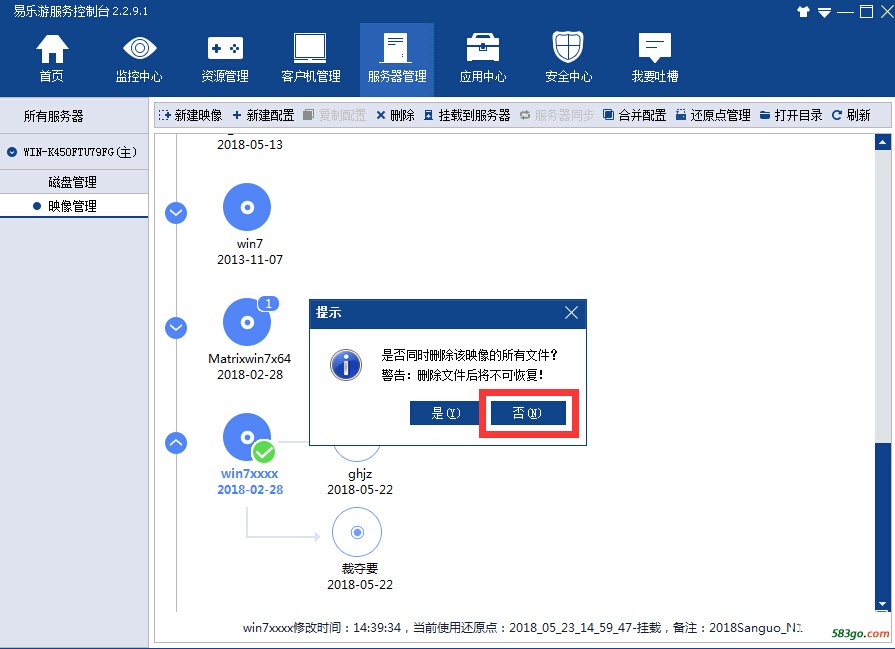Click the info icon in 提示 dialog
The width and height of the screenshot is (895, 649).
[346, 365]
